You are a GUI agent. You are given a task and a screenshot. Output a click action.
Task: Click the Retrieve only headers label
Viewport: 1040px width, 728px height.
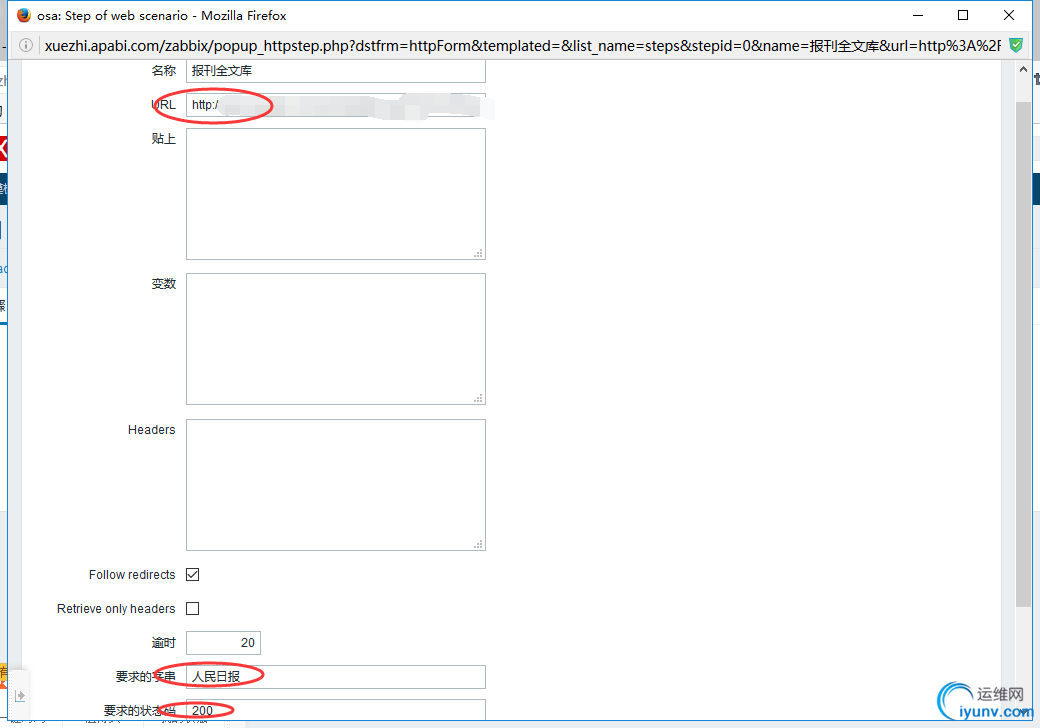[116, 609]
